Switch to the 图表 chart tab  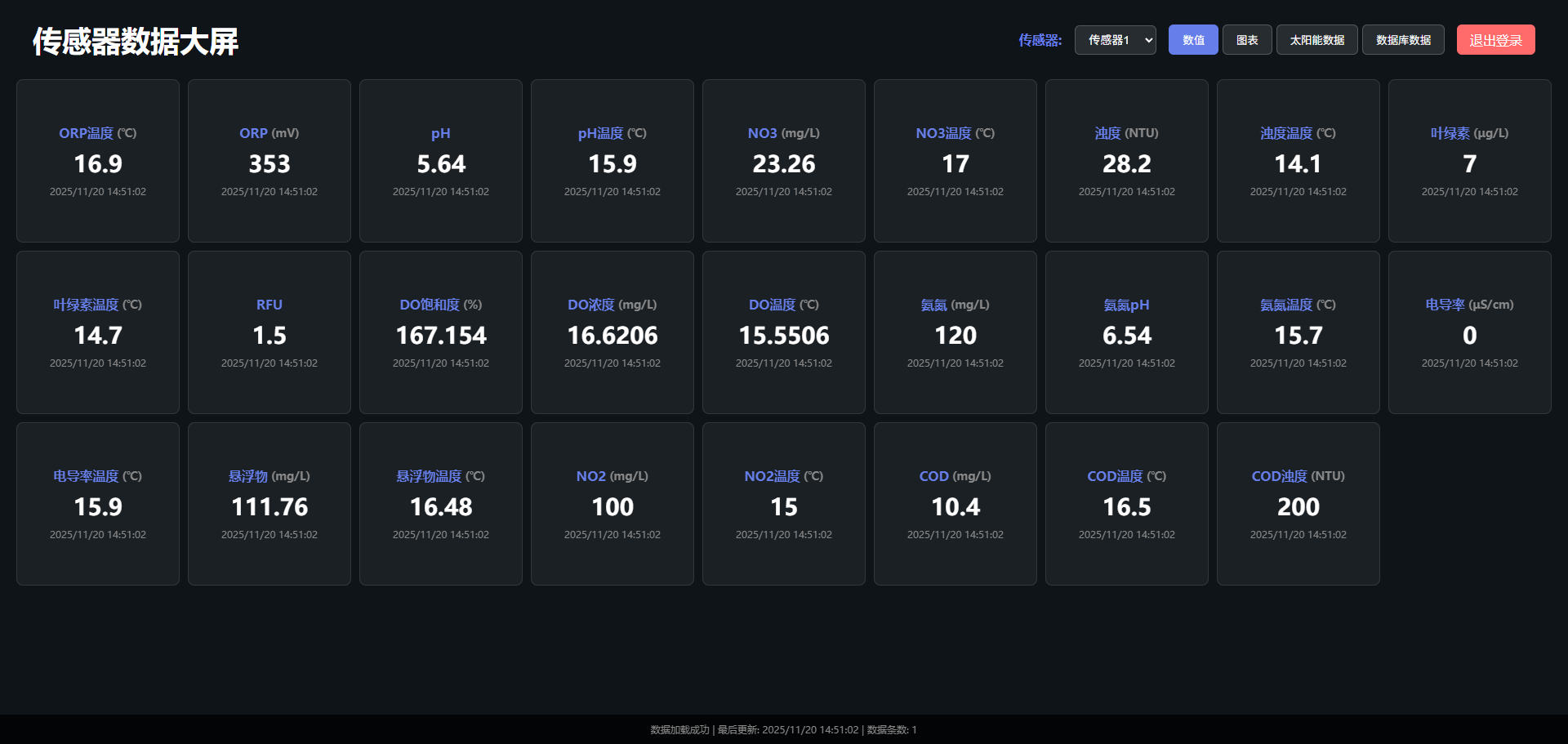pyautogui.click(x=1247, y=40)
